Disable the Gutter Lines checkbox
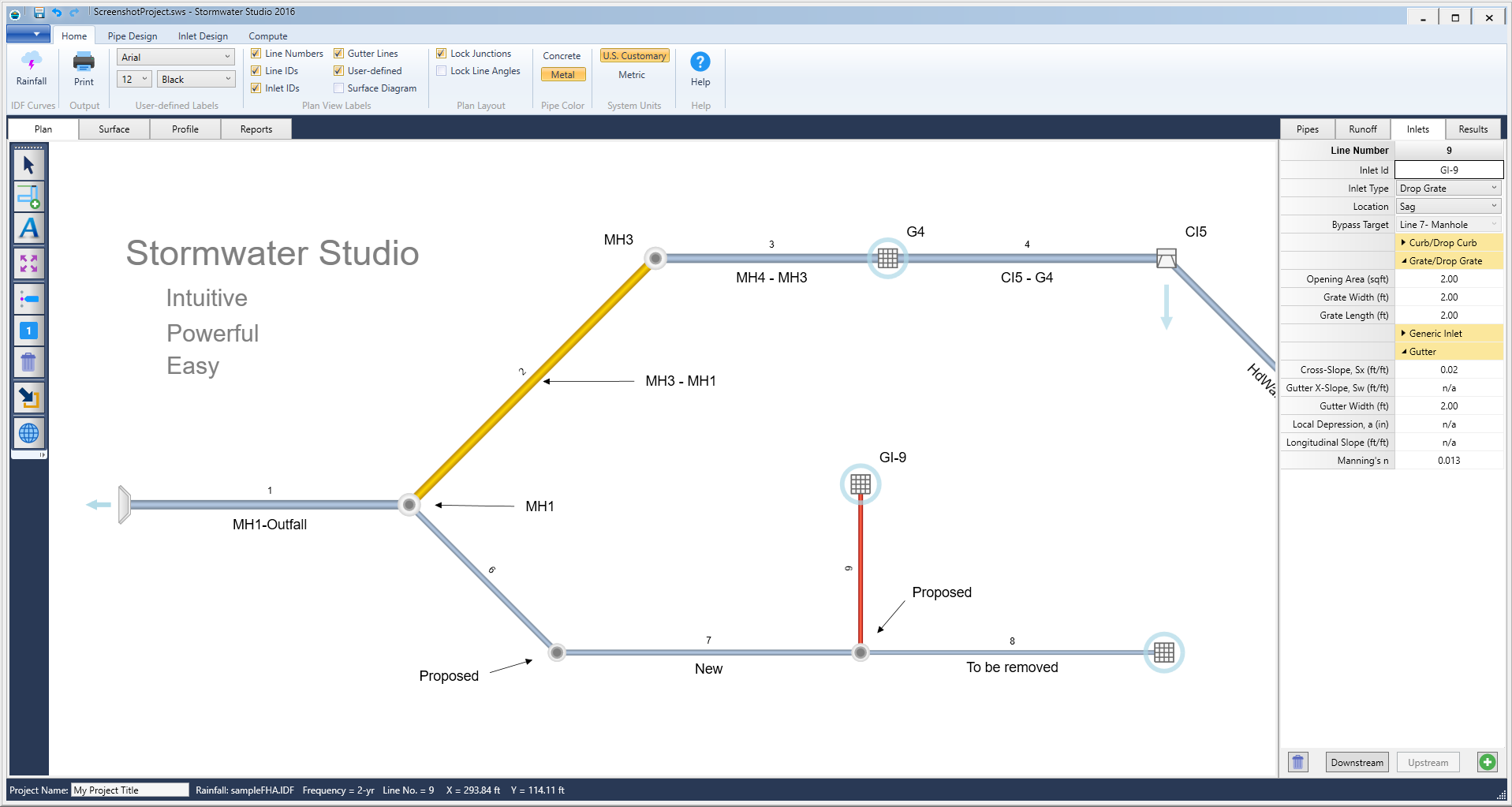 pyautogui.click(x=338, y=54)
